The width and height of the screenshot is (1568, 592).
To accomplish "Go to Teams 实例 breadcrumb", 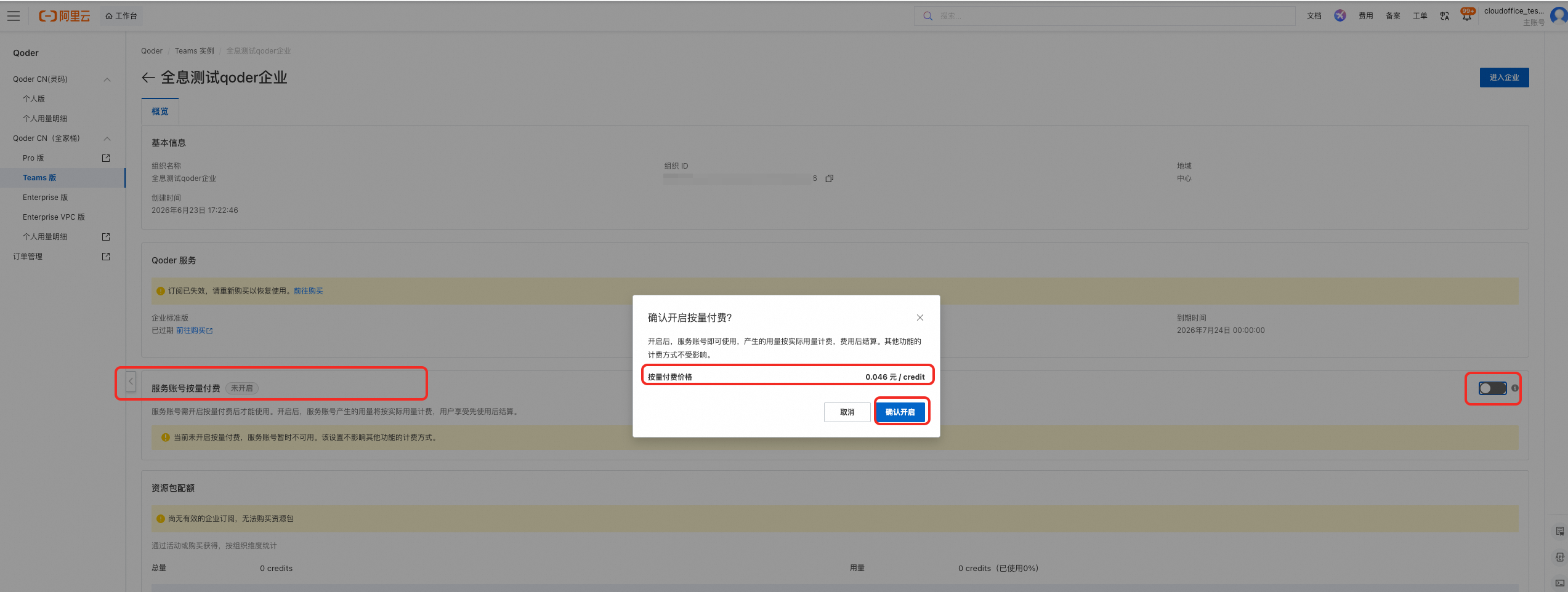I will [x=194, y=51].
